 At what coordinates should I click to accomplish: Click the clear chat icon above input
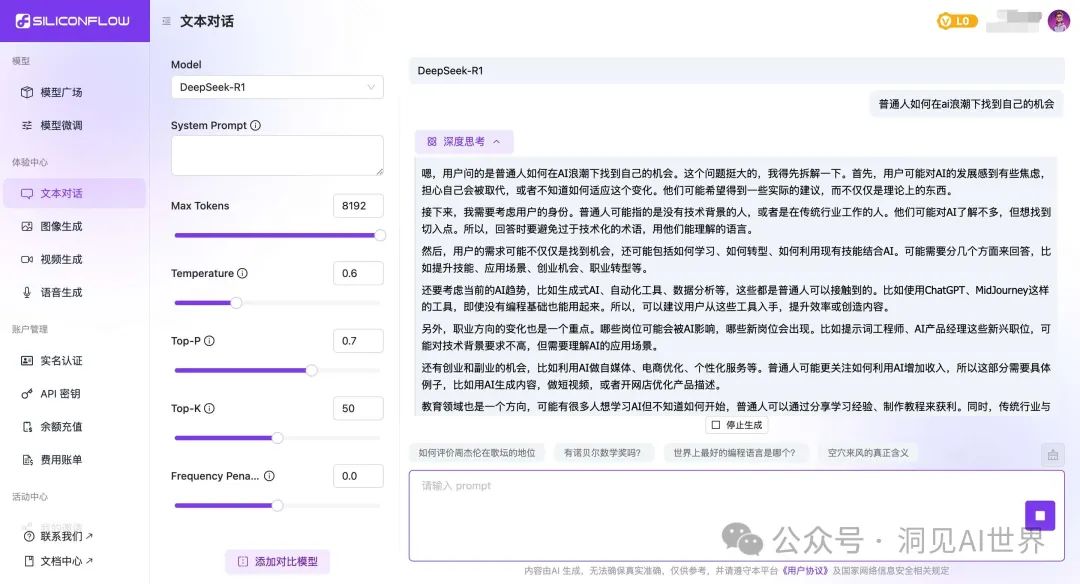(1052, 454)
